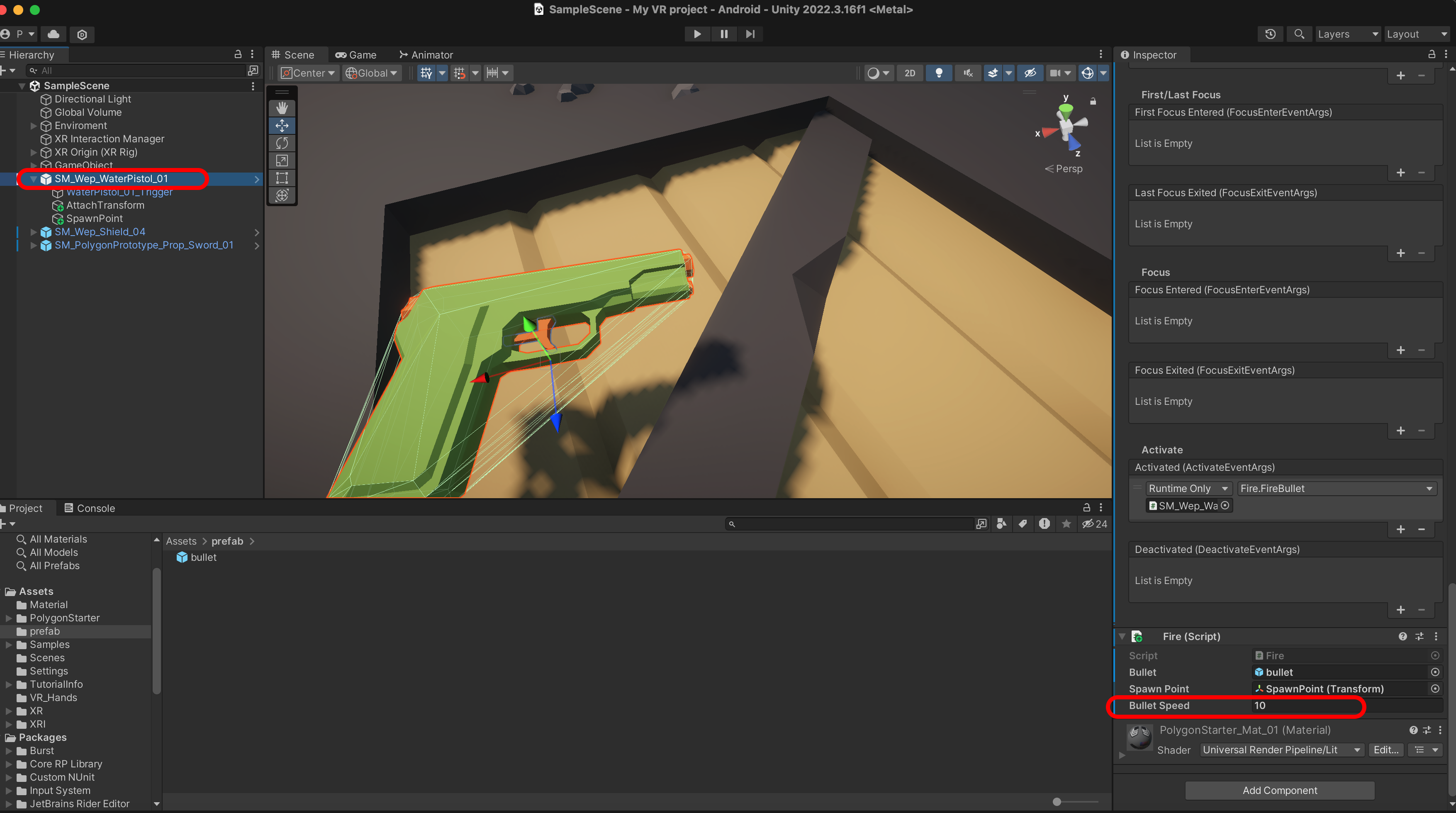Expand the XR Origin (XR Rig) object
This screenshot has height=813, width=1456.
click(33, 152)
